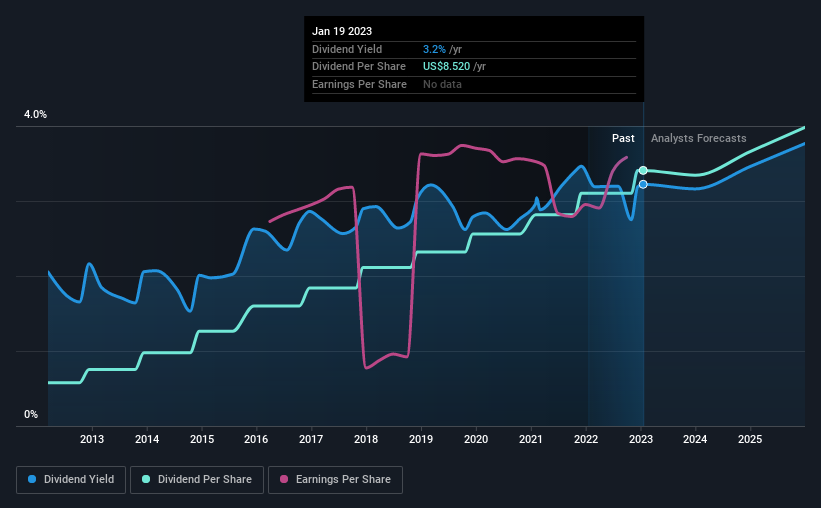Click the US$8.520 dividend per share value
The image size is (821, 508).
[446, 67]
